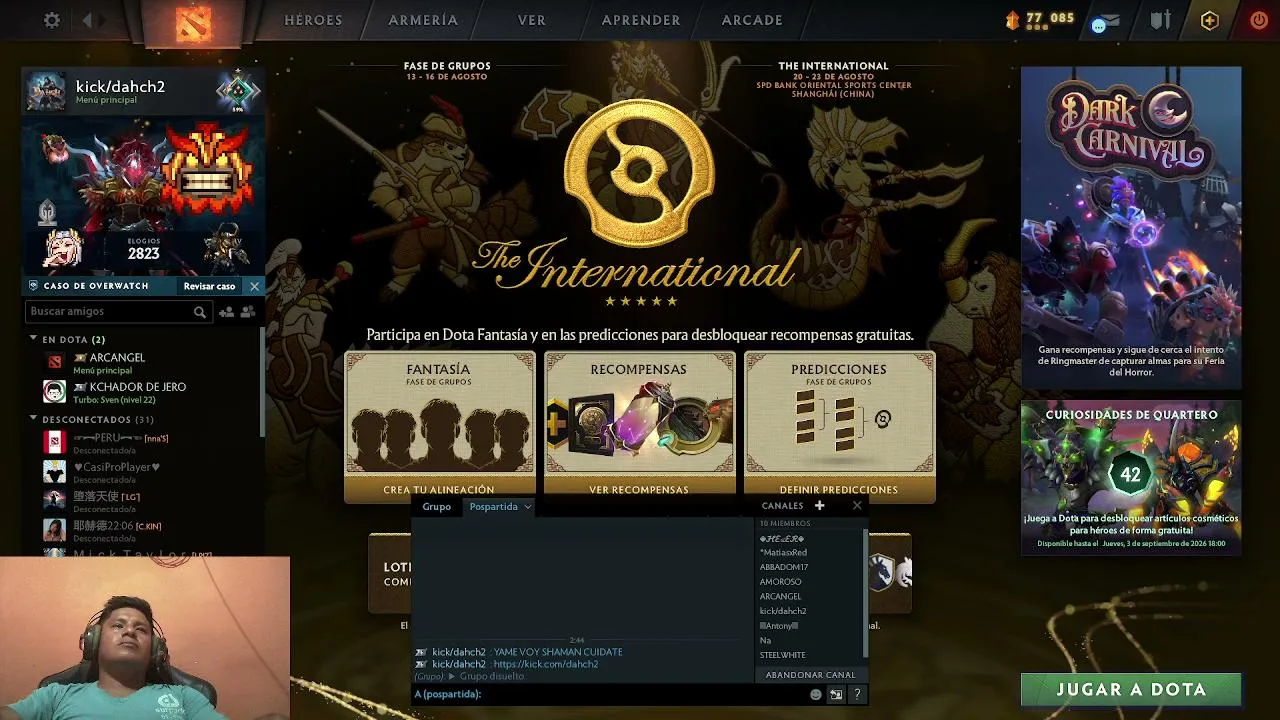The width and height of the screenshot is (1280, 720).
Task: Open the shield and sword icon
Action: click(1160, 20)
